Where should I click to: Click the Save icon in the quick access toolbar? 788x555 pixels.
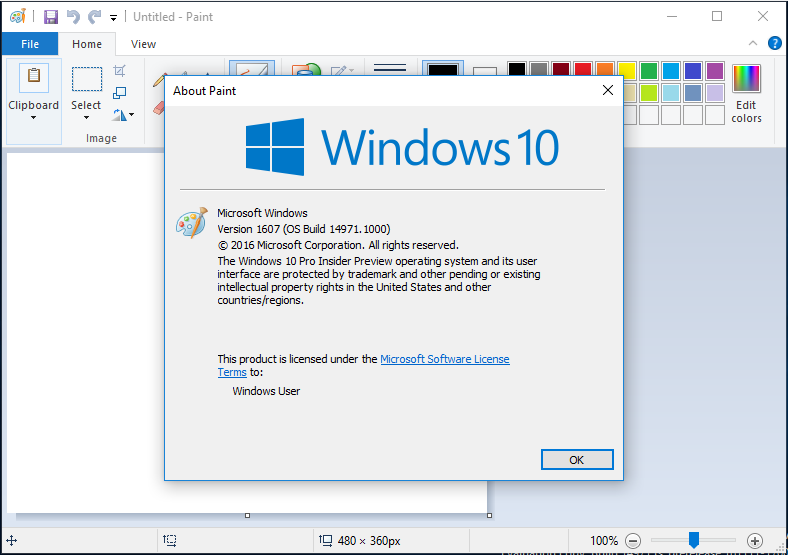51,17
